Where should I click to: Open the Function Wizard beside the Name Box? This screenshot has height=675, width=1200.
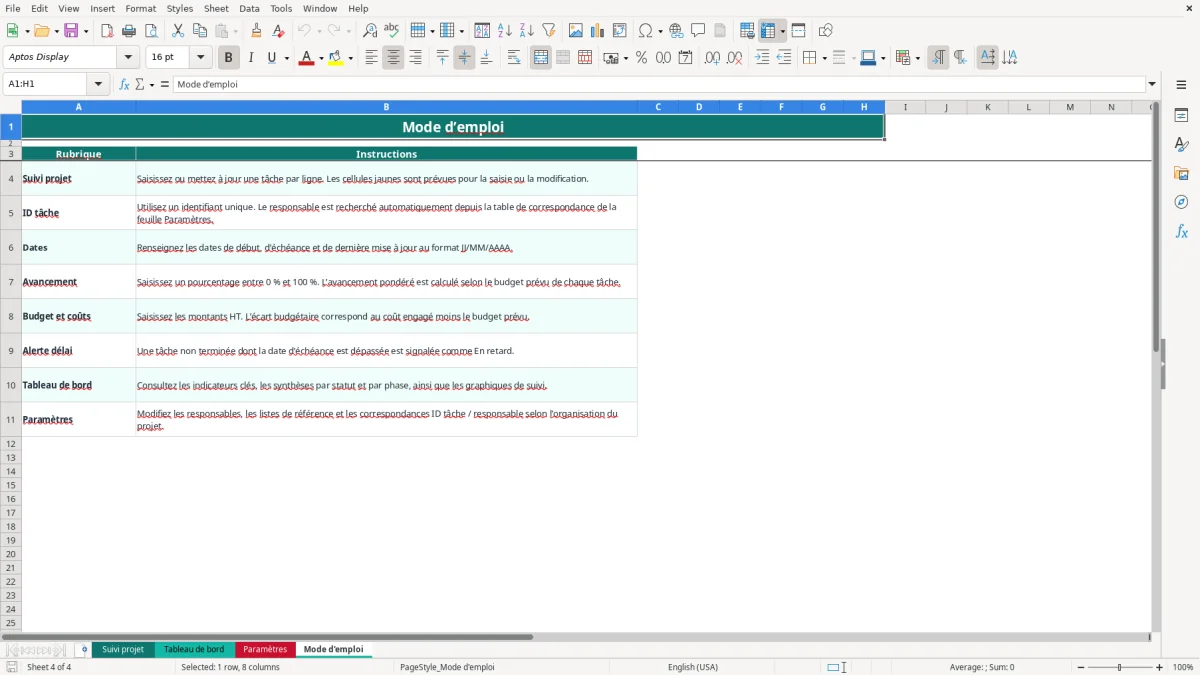[124, 84]
